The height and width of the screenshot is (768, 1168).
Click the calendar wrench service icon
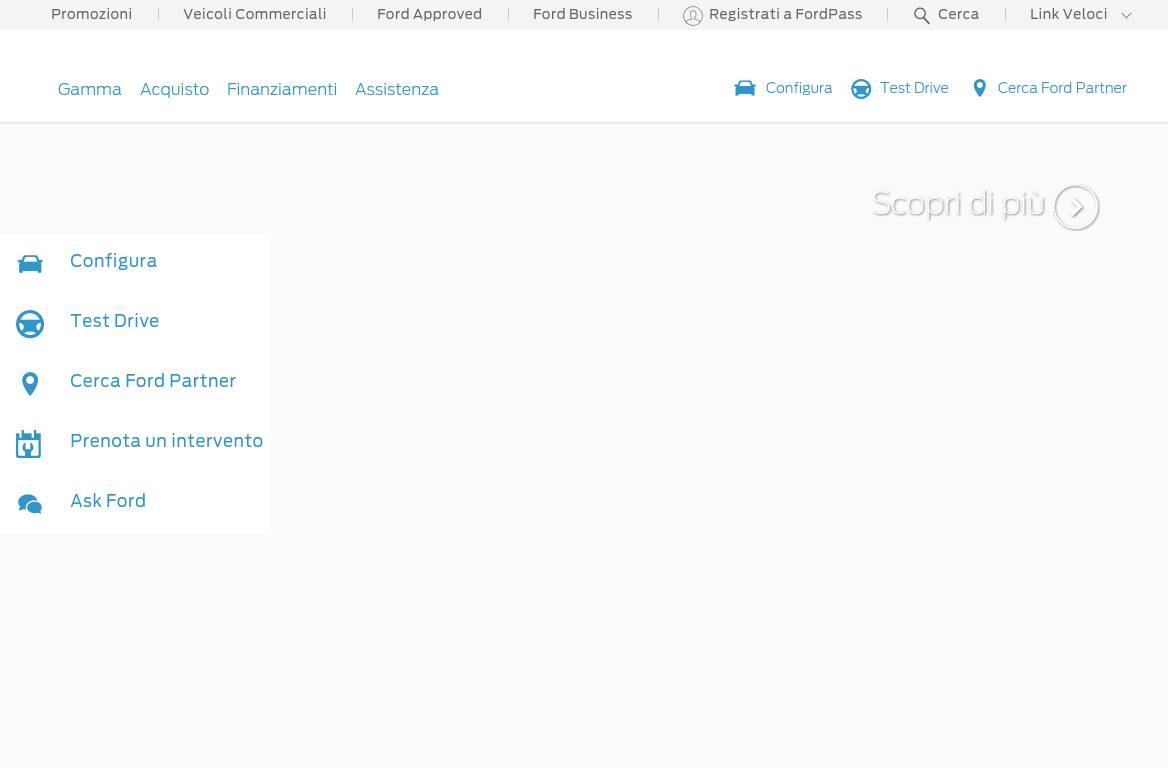pos(29,444)
